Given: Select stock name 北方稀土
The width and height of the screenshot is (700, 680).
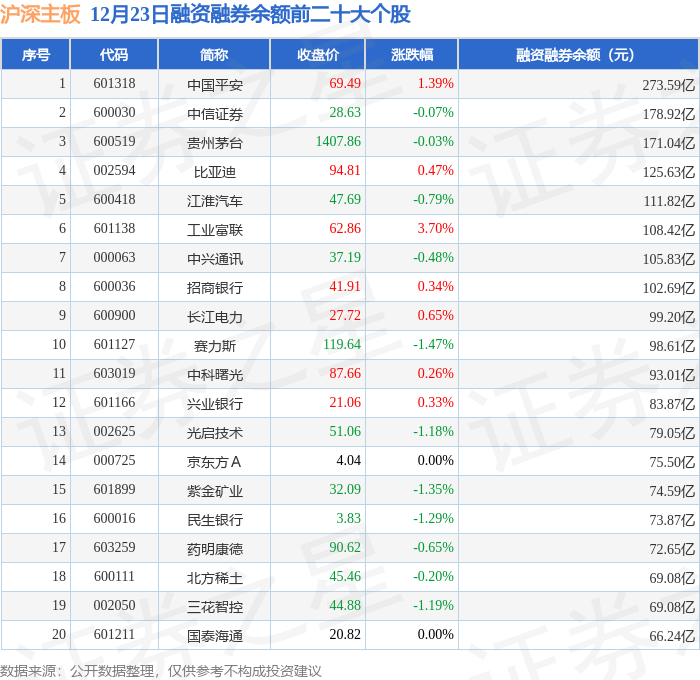Looking at the screenshot, I should pyautogui.click(x=215, y=578).
